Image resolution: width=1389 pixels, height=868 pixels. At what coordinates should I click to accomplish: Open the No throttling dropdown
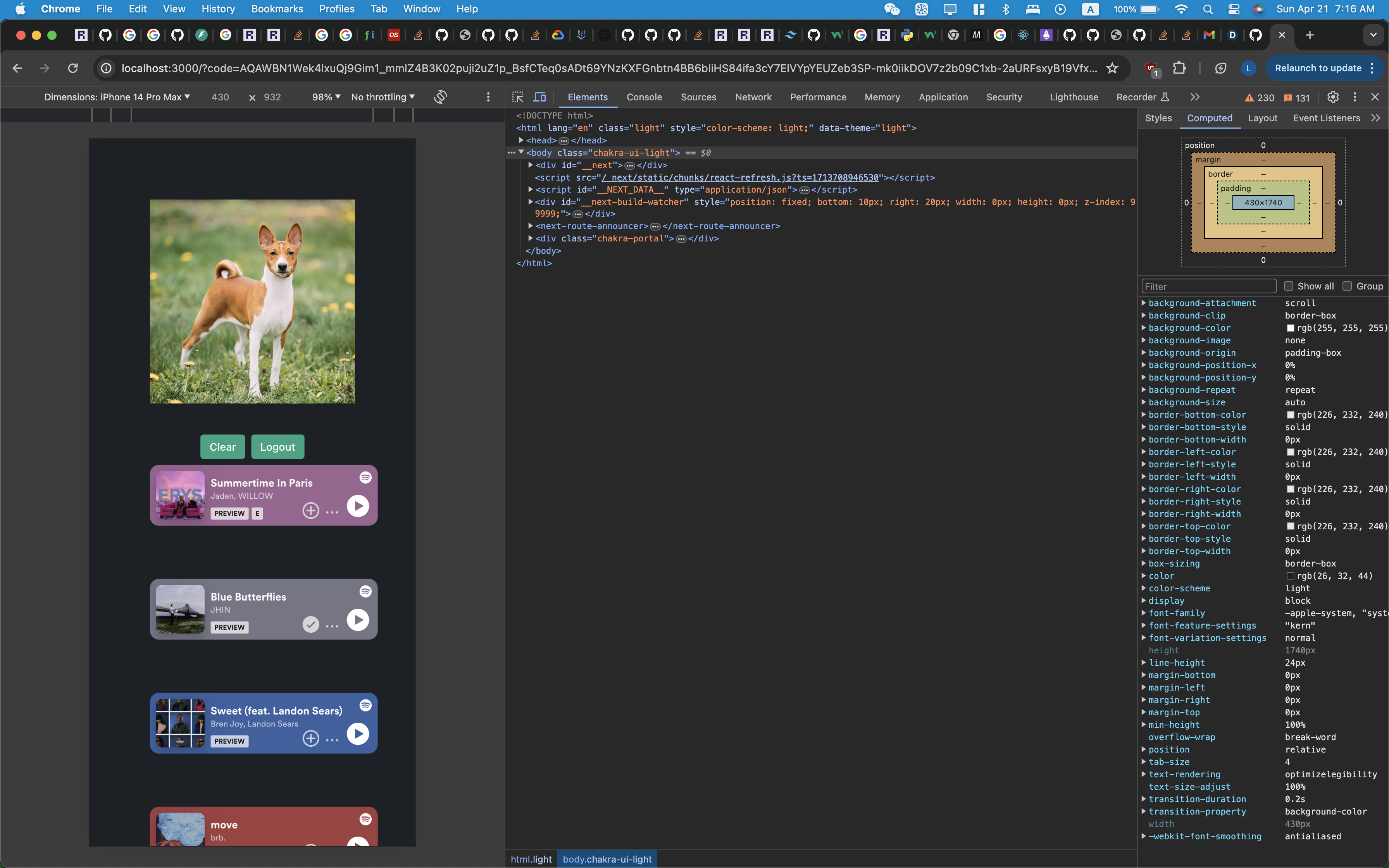coord(382,97)
